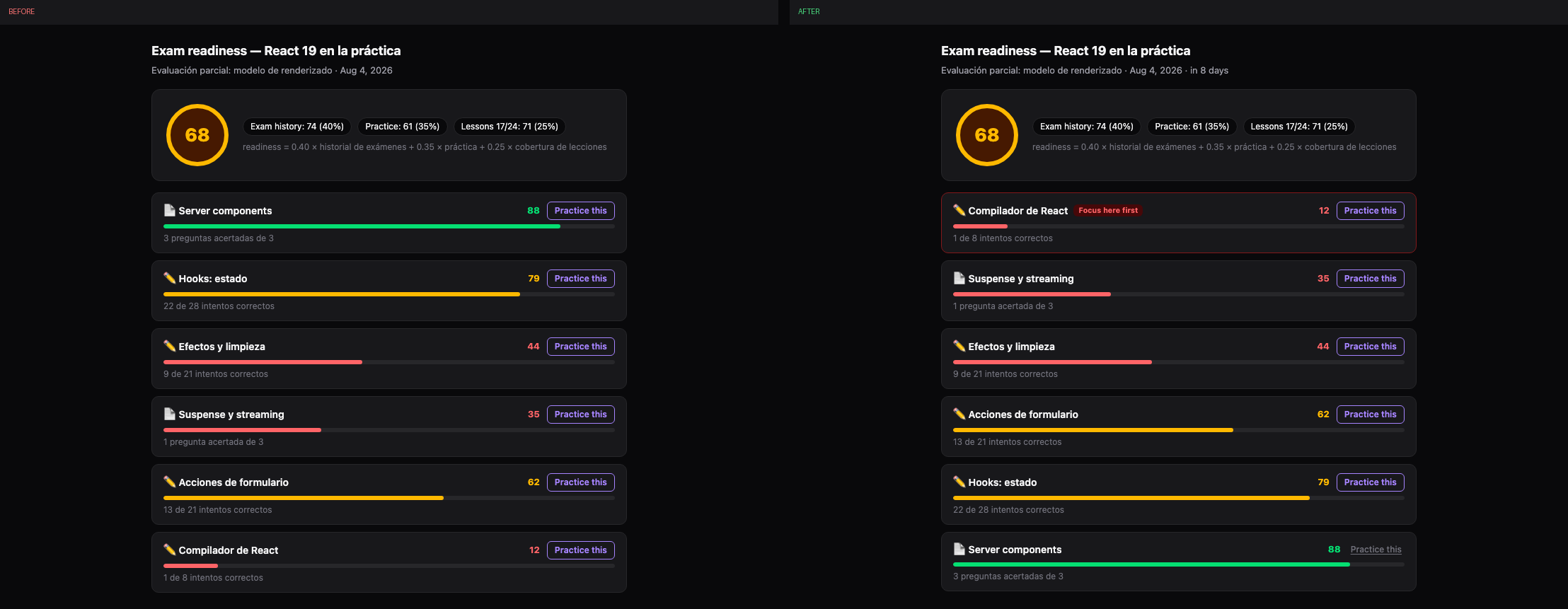Click '1 pregunta acertada de 3' in AFTER panel

pyautogui.click(x=1003, y=306)
